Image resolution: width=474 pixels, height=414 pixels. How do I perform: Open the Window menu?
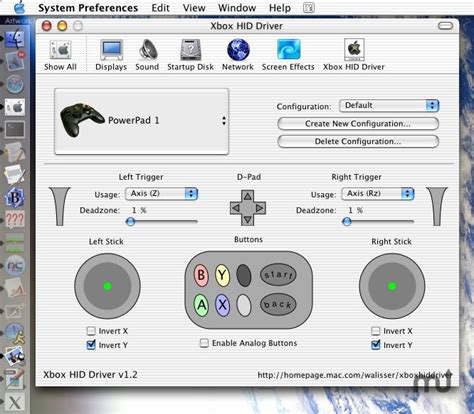237,8
